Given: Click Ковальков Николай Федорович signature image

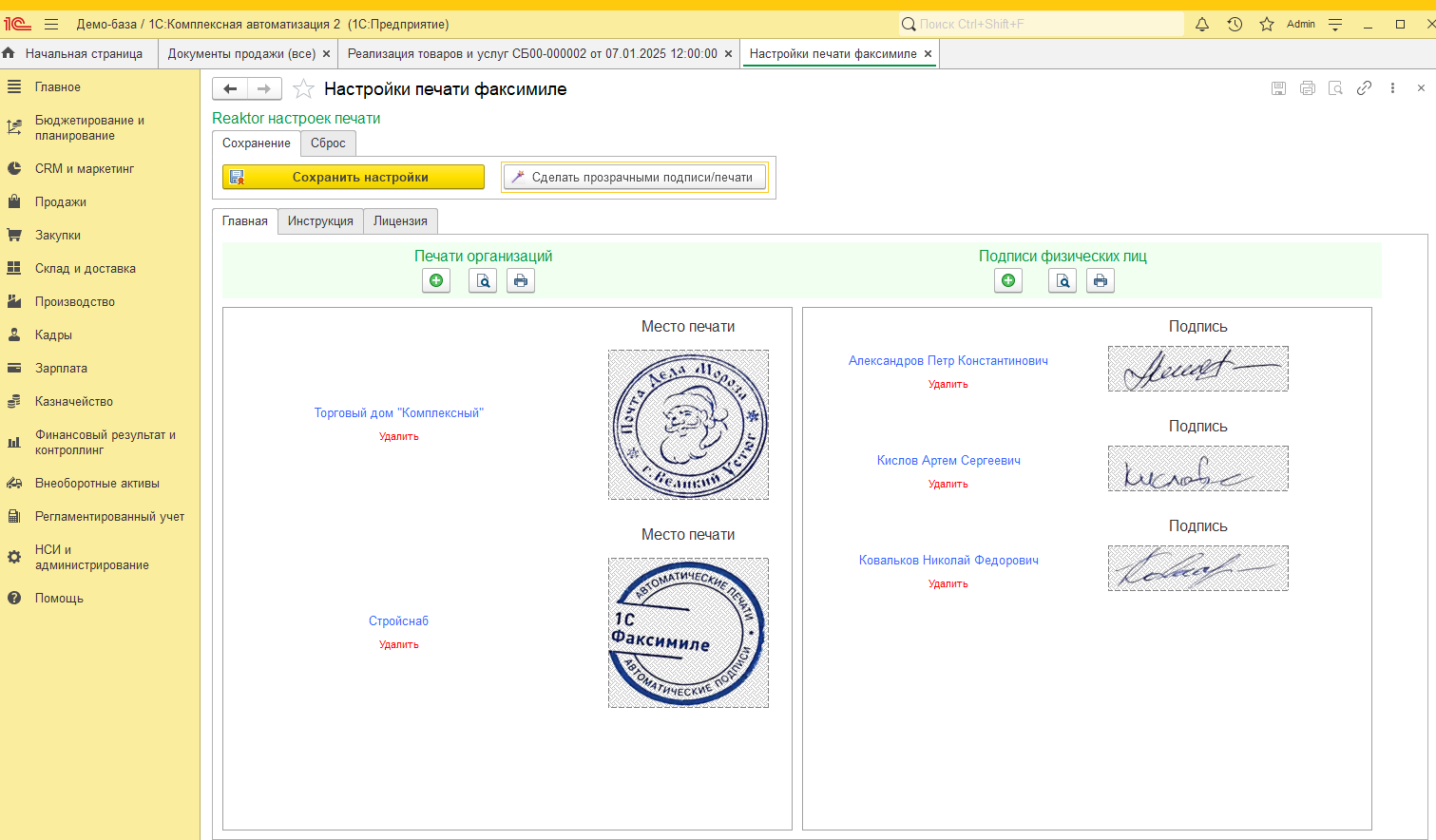Looking at the screenshot, I should (x=1198, y=568).
